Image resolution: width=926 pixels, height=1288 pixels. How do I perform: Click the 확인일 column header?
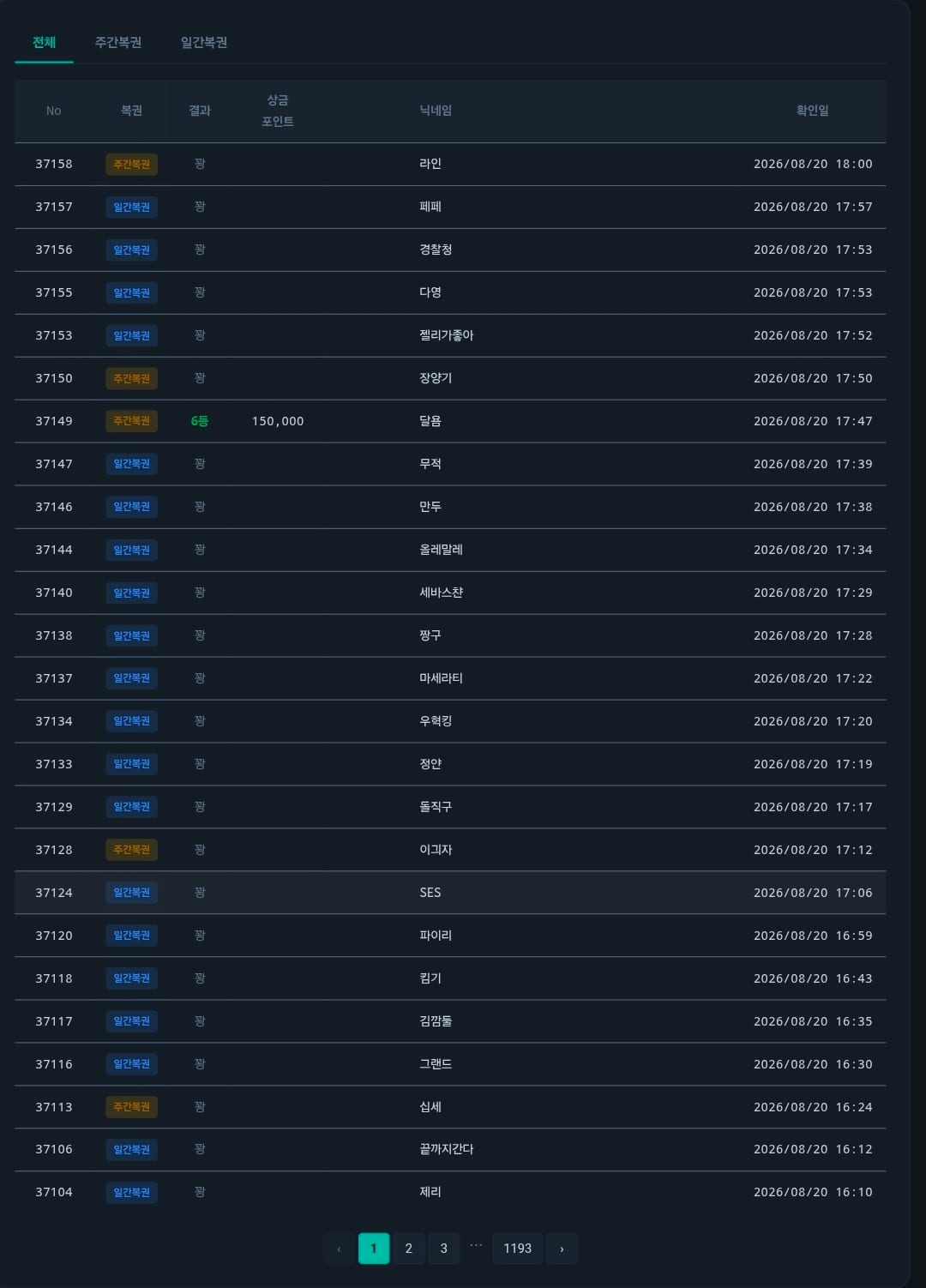click(812, 111)
